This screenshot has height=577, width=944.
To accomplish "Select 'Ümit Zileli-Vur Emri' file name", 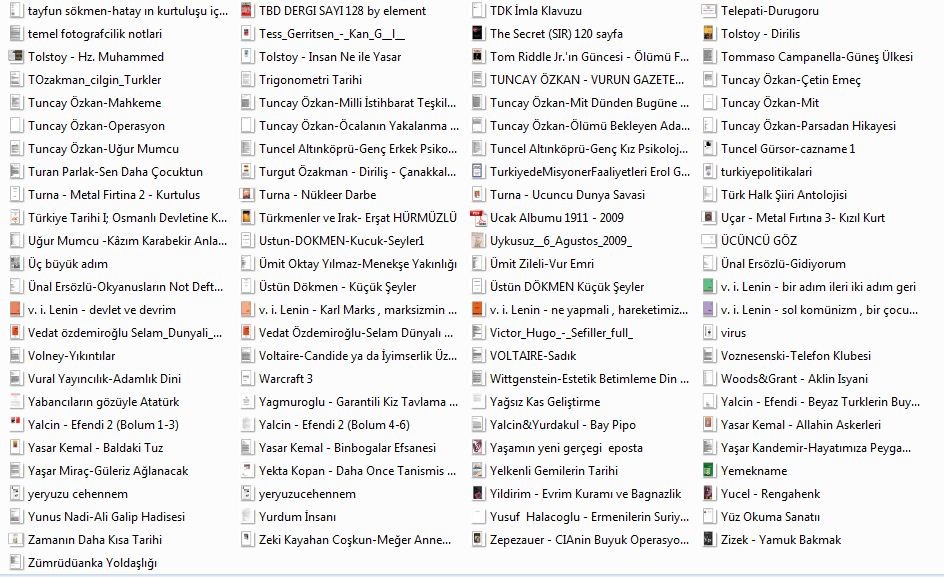I will tap(542, 264).
